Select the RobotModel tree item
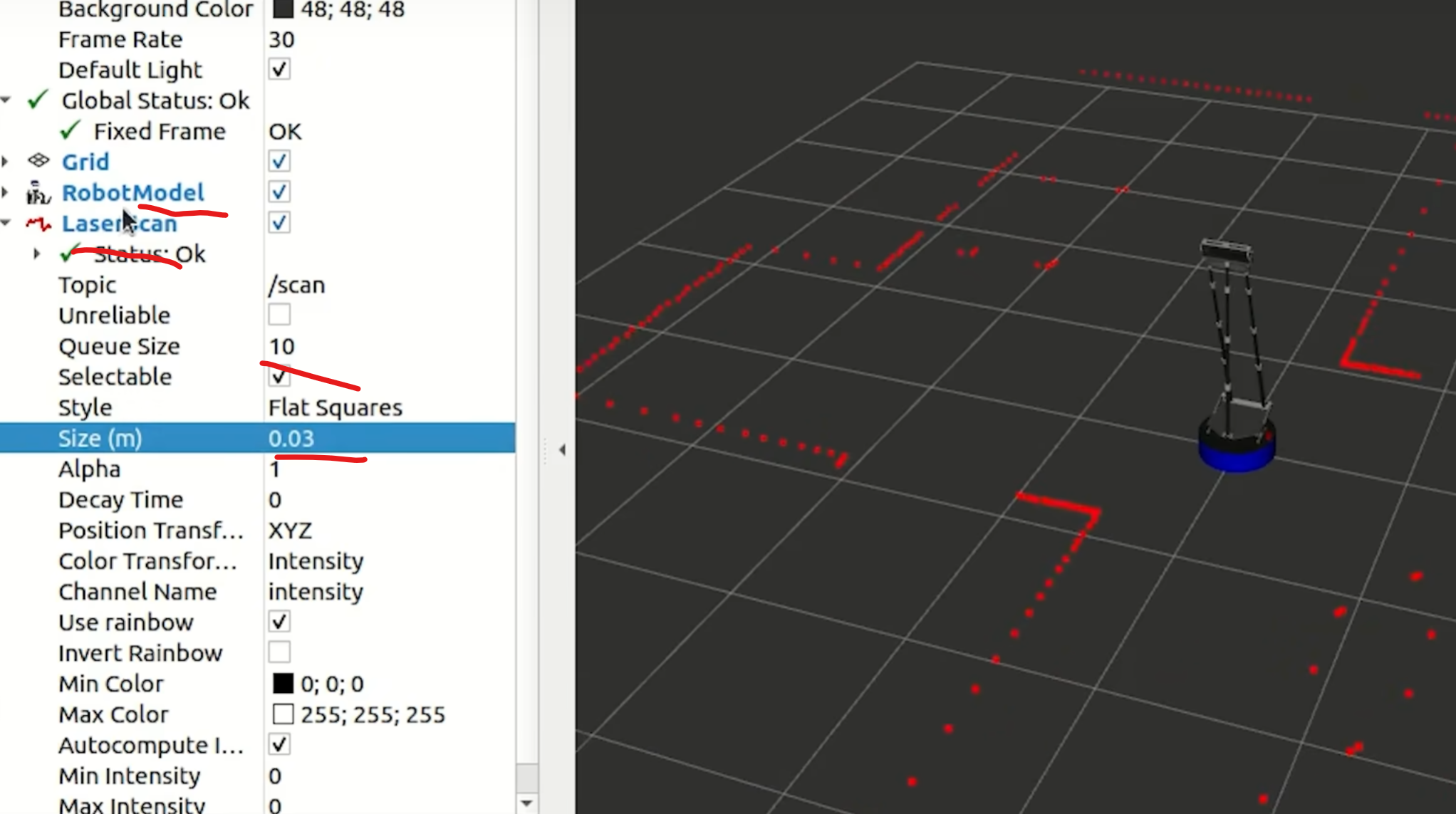The image size is (1456, 814). [133, 192]
